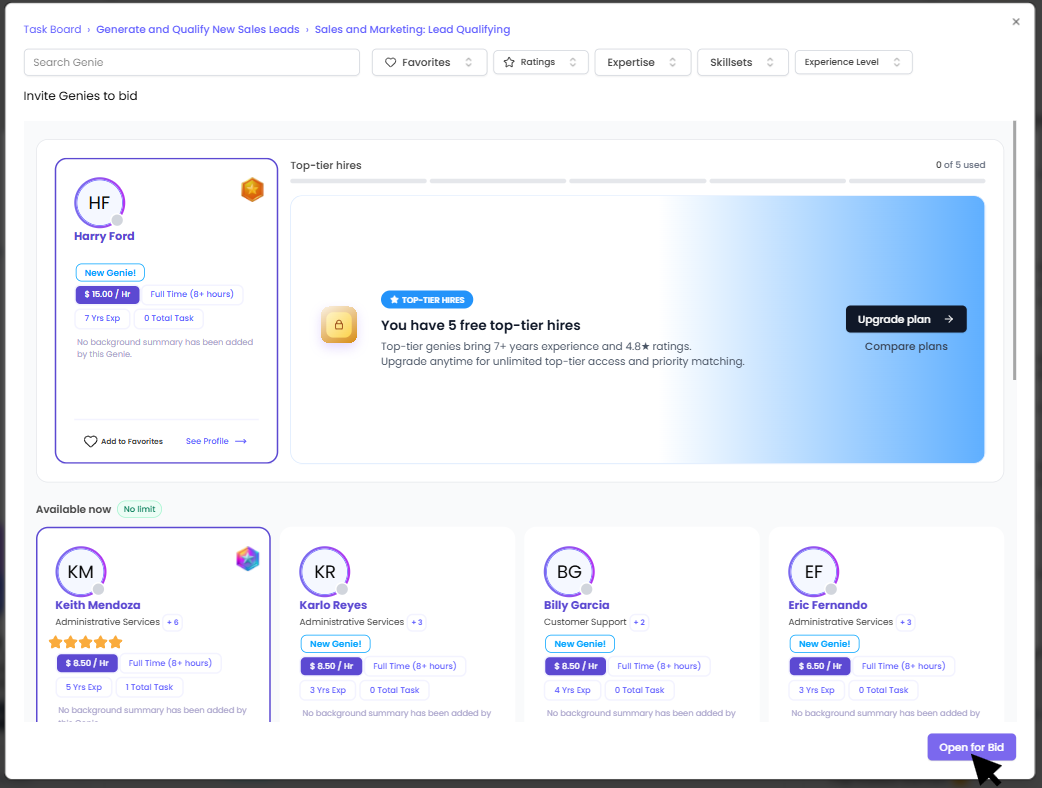The width and height of the screenshot is (1042, 788).
Task: Click Keith Mendoza's colorful star badge icon
Action: click(x=248, y=559)
